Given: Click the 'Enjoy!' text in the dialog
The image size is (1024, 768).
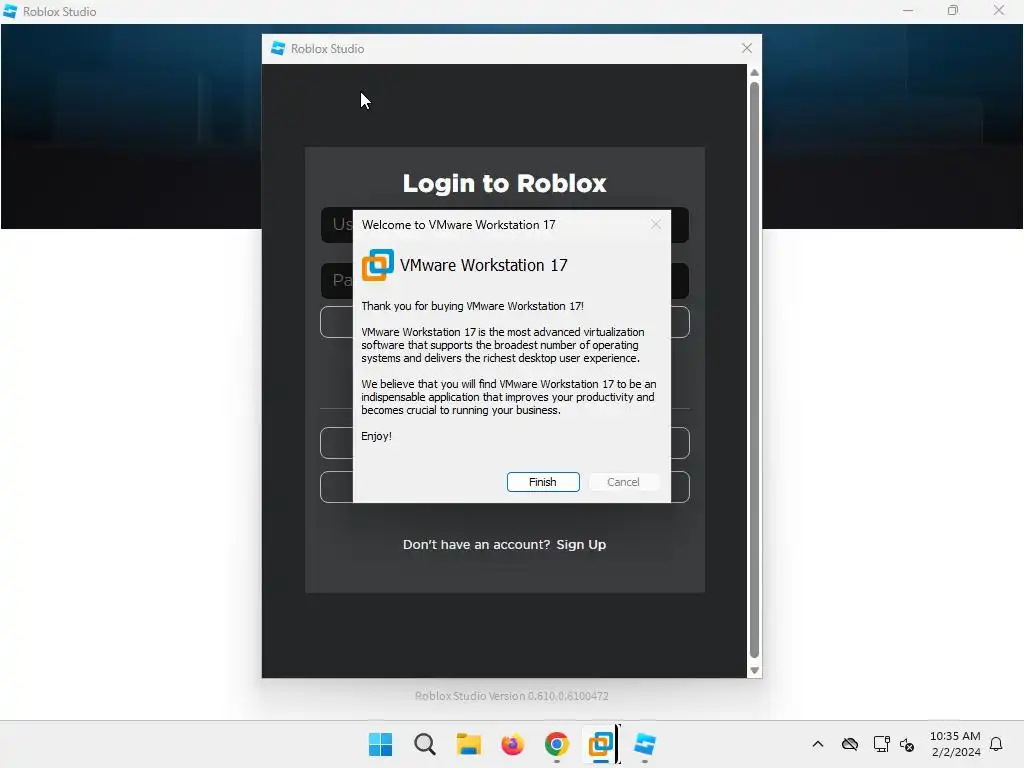Looking at the screenshot, I should (x=376, y=436).
